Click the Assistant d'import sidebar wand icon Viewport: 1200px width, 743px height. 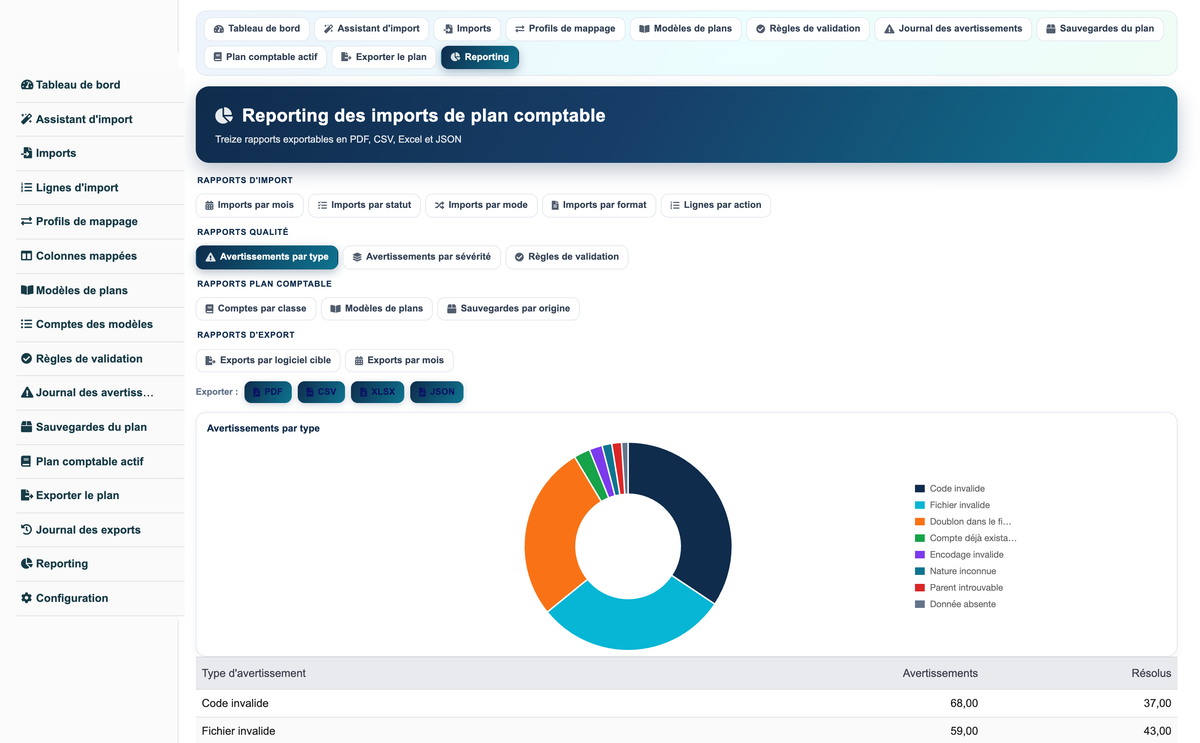27,119
